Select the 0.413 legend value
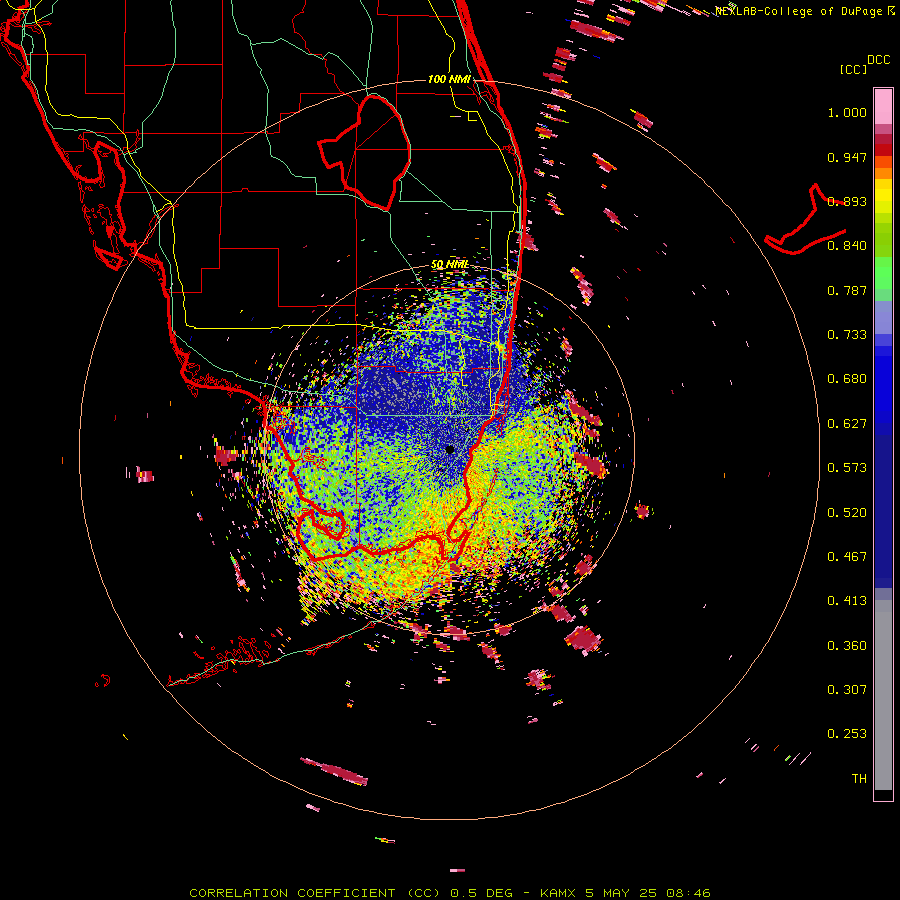The width and height of the screenshot is (900, 900). tap(847, 601)
